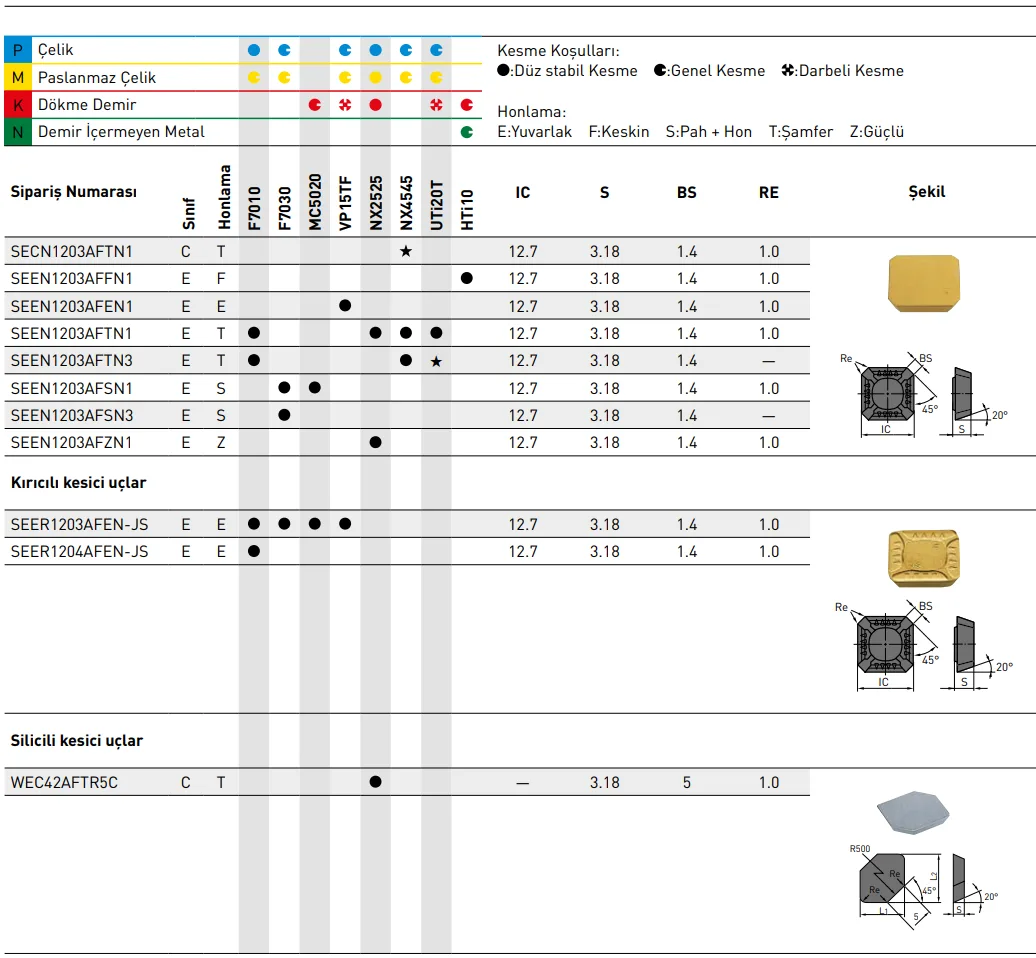Click the black dot in the SEEN1203AFEN1 row

pos(345,306)
